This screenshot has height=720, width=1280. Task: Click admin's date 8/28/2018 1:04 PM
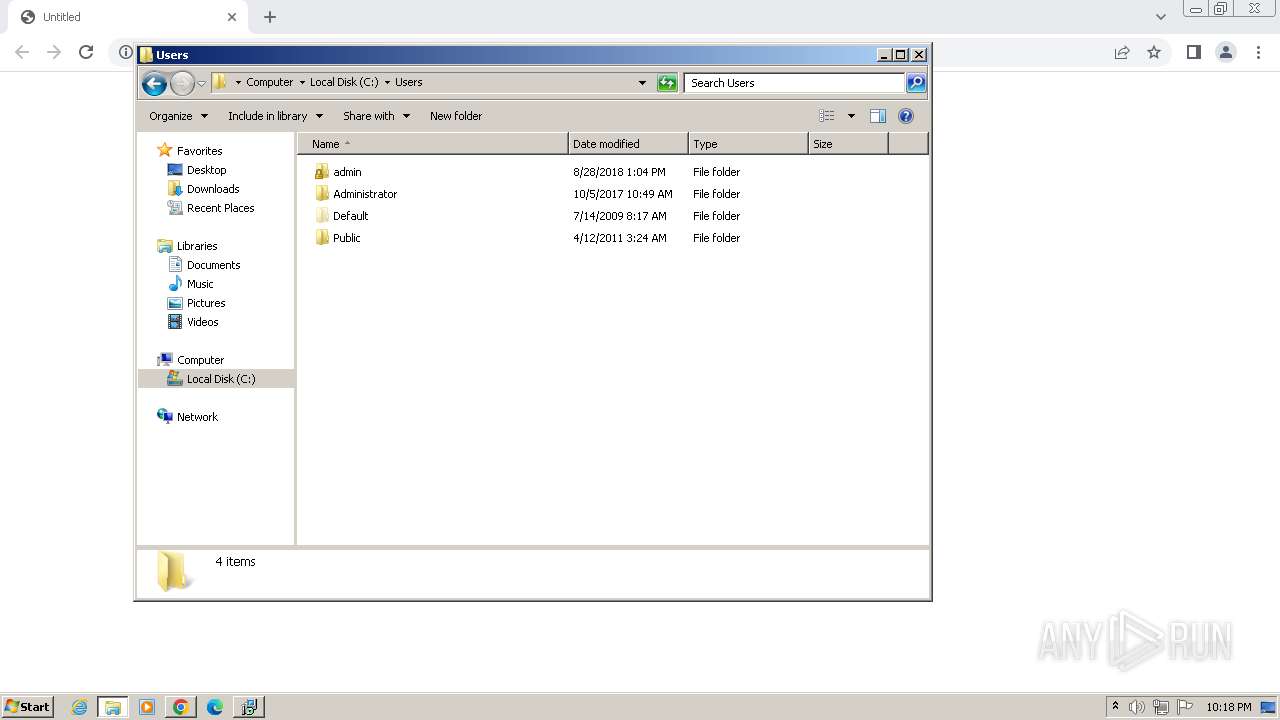pos(619,172)
